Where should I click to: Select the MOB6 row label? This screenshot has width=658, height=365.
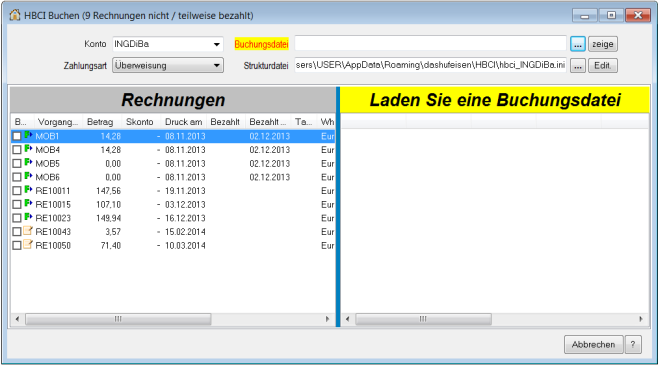coord(47,177)
